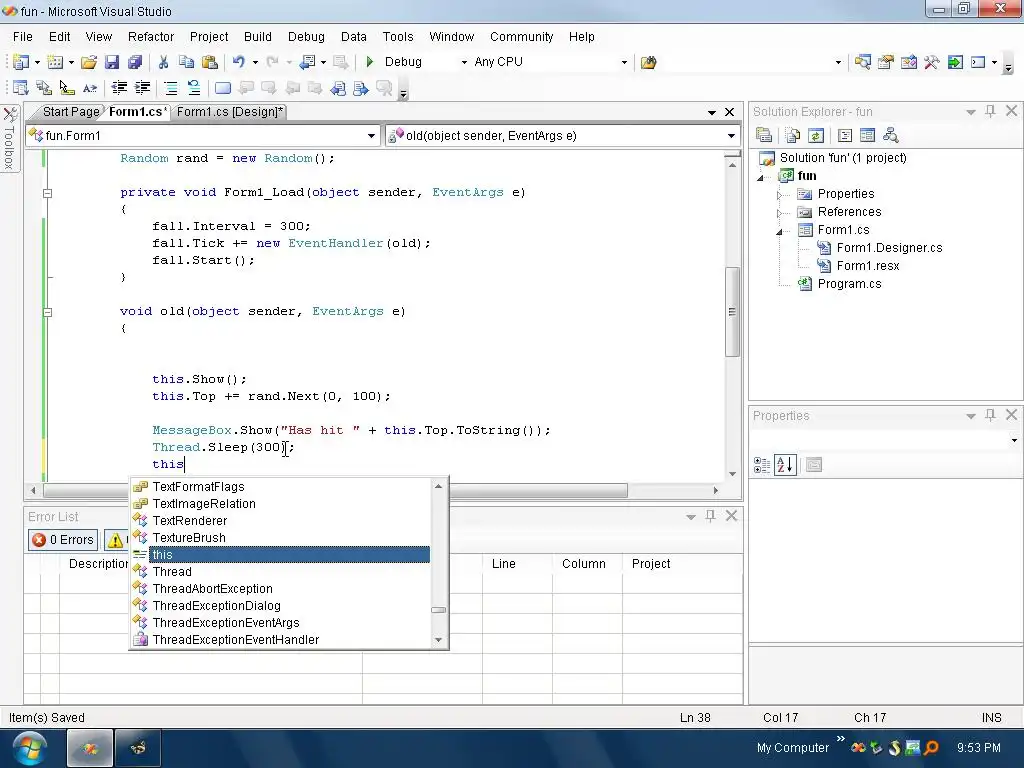Open the Undo history dropdown arrow
Screen dimensions: 1024x768
pos(255,62)
